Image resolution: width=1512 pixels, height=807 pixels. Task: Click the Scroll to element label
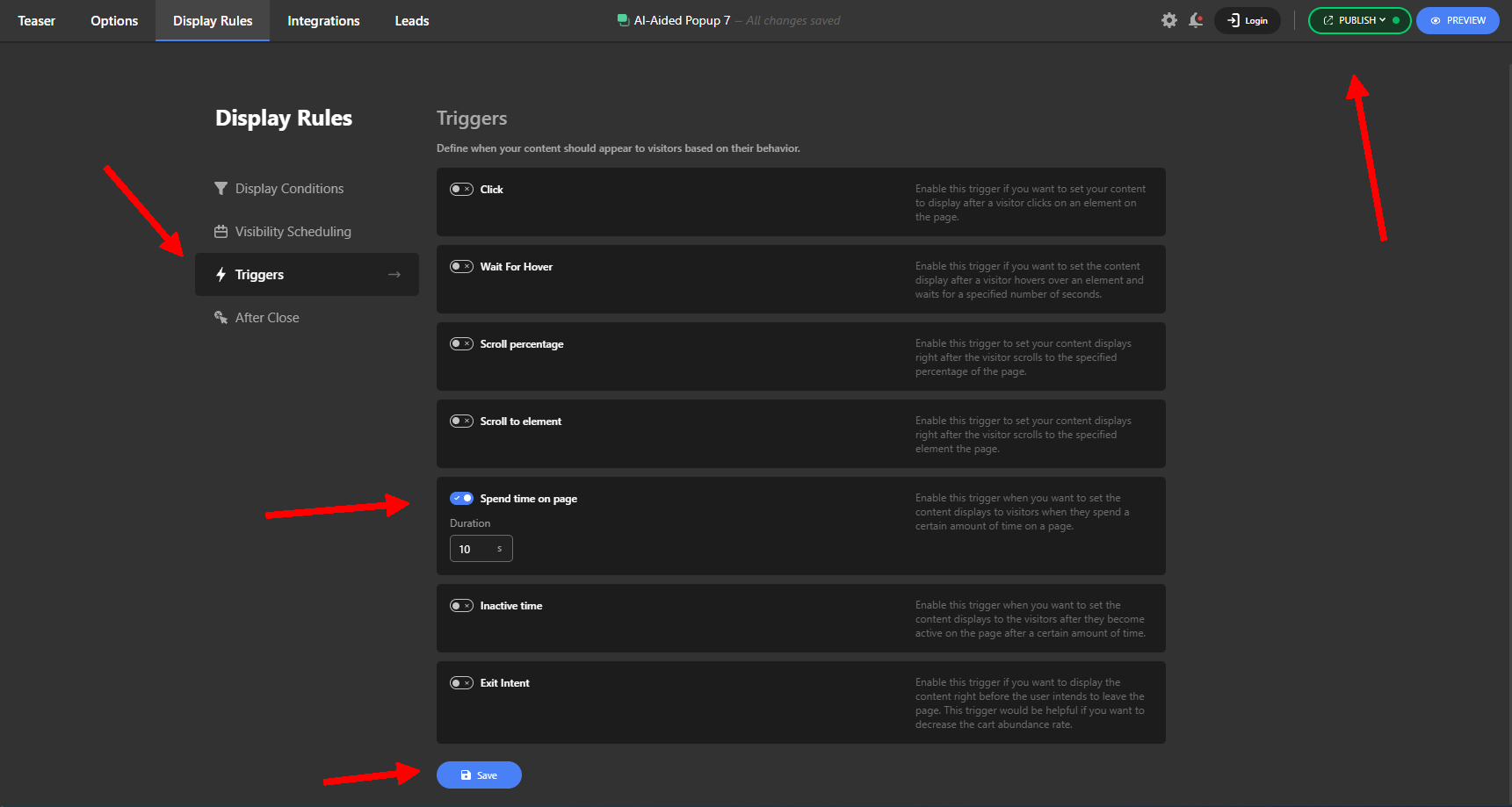click(x=521, y=422)
